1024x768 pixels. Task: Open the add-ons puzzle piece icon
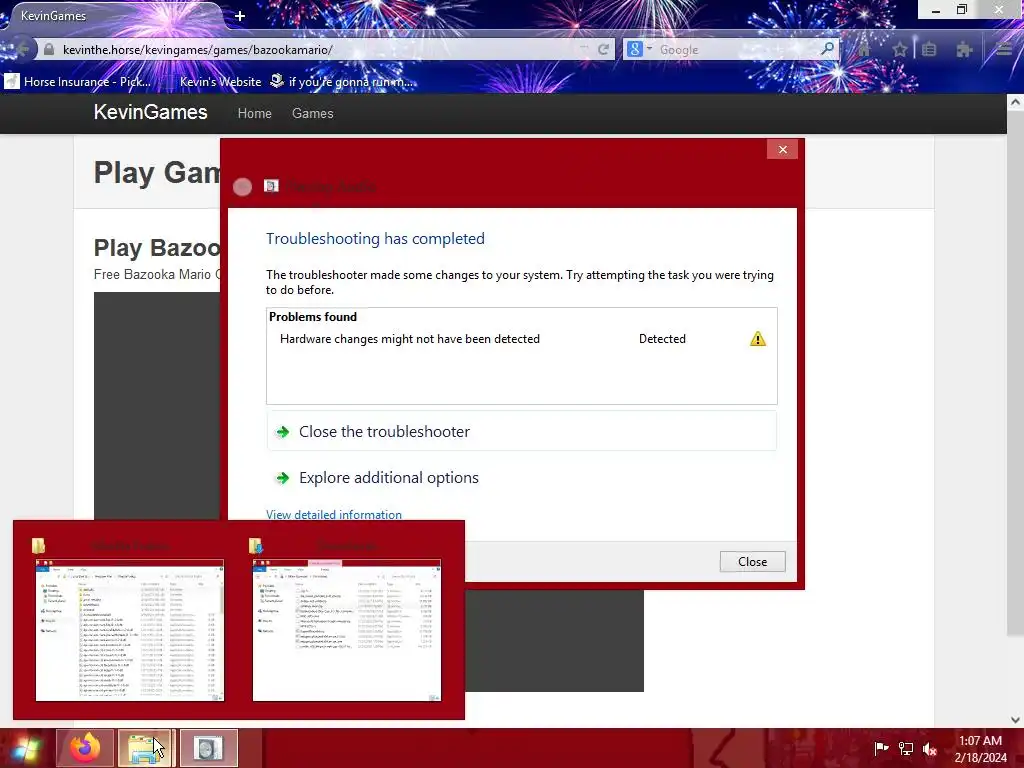[964, 50]
